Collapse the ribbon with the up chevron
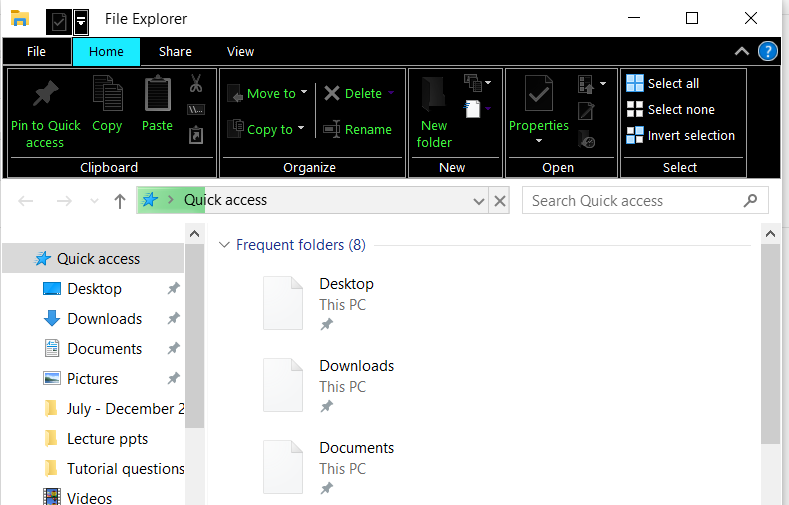This screenshot has width=789, height=505. point(742,51)
